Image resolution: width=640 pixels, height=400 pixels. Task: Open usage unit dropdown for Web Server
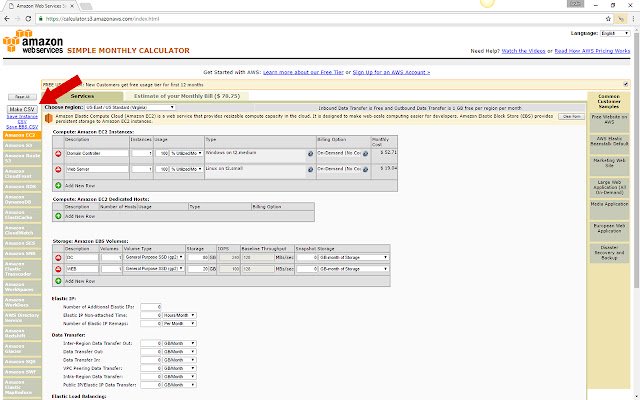[186, 169]
